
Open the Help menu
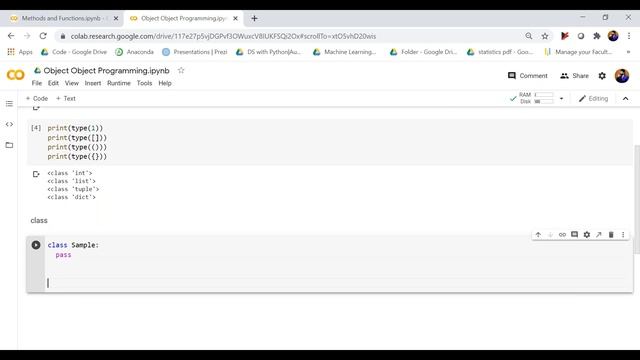click(165, 83)
